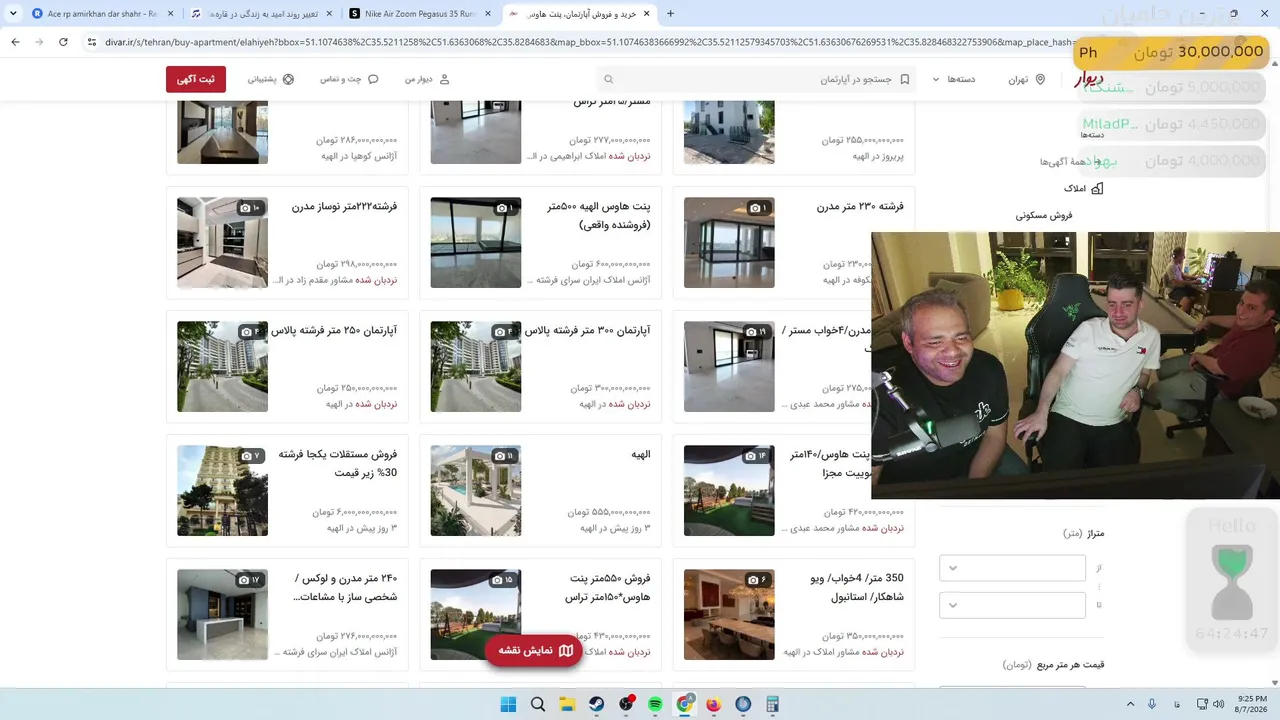Open a new browser tab

tap(670, 14)
